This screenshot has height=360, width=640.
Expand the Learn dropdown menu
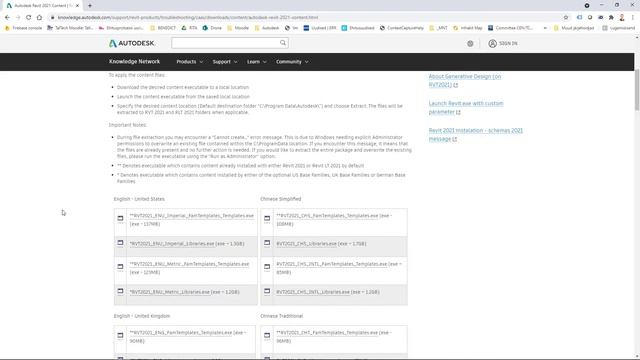256,62
